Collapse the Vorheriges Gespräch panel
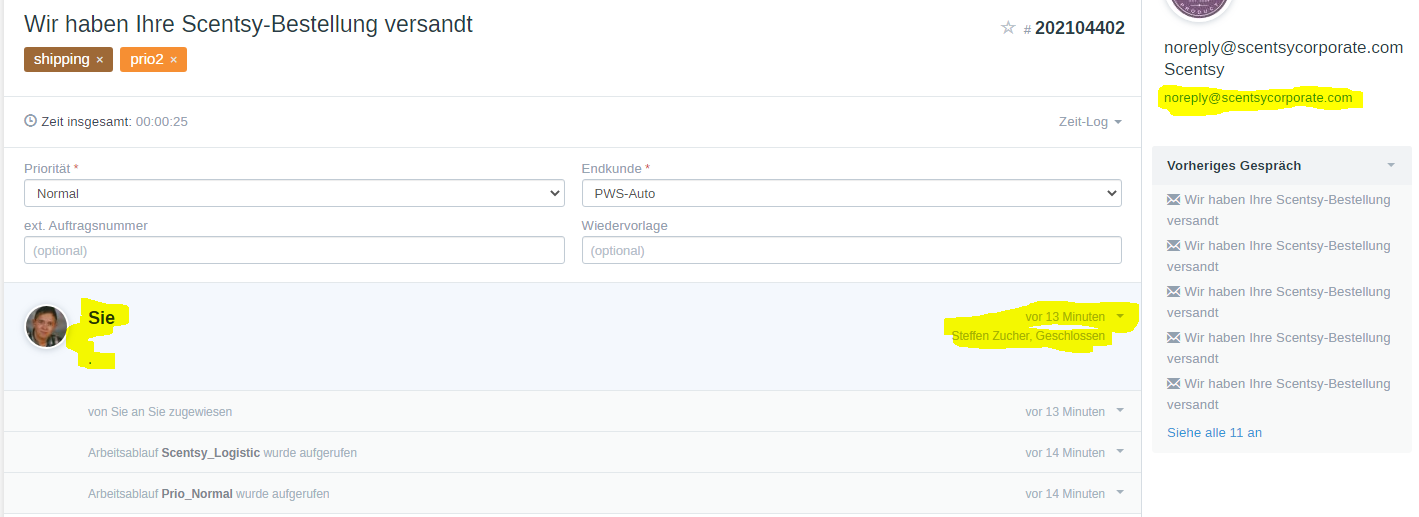Viewport: 1419px width, 517px height. (1391, 165)
